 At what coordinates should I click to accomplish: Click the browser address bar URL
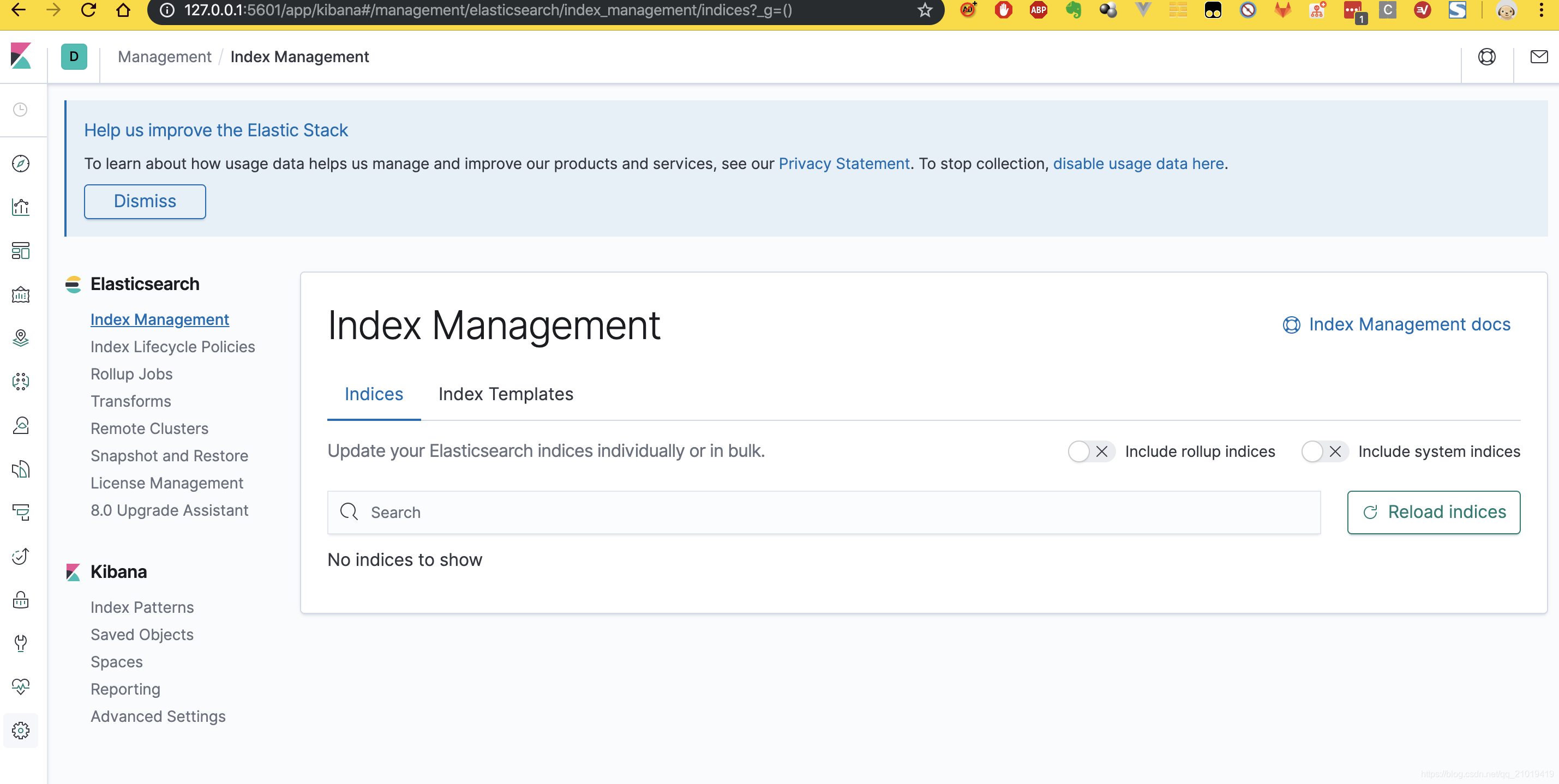click(488, 10)
